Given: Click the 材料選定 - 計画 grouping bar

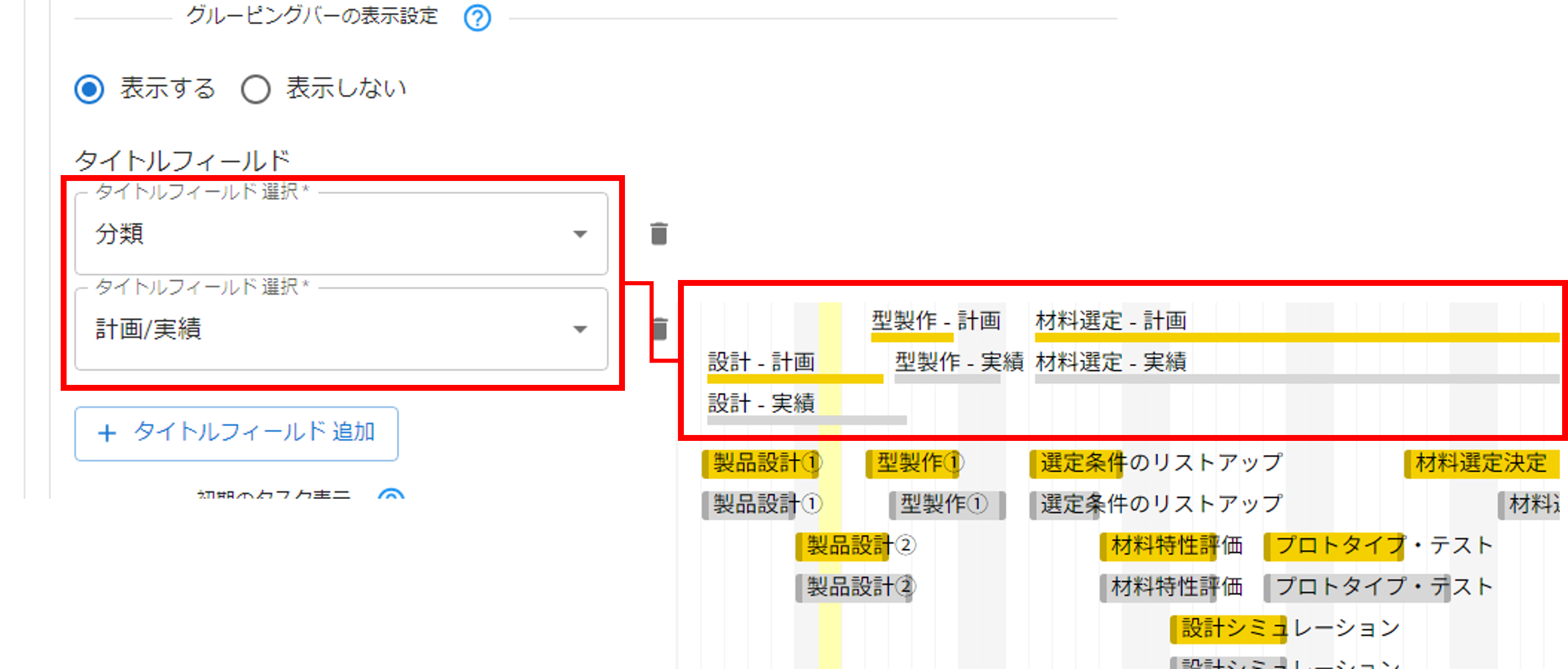Looking at the screenshot, I should [1296, 337].
